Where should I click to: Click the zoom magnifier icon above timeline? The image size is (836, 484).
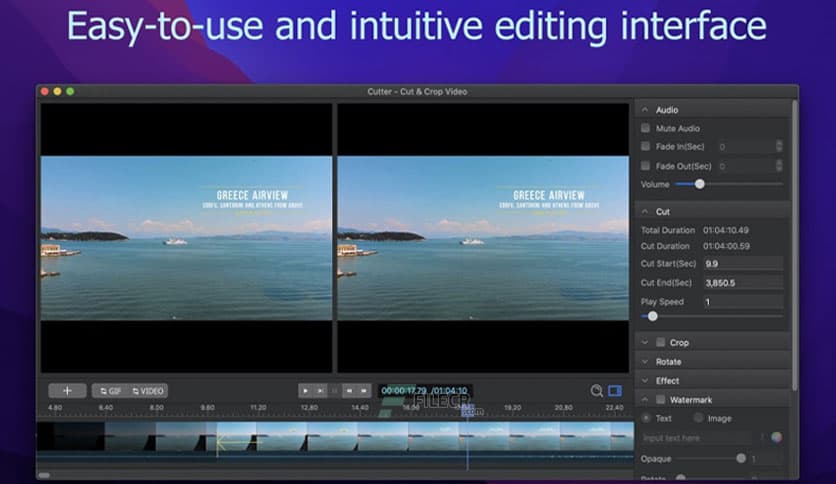point(597,391)
